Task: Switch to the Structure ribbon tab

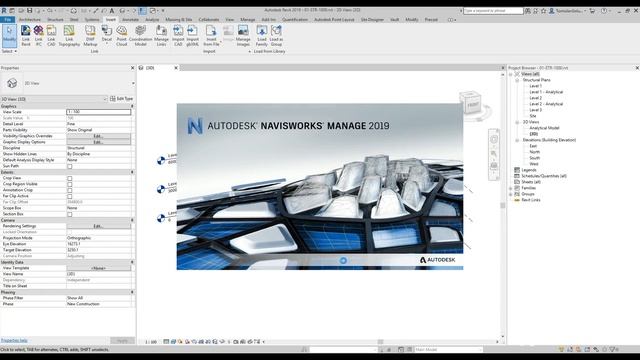Action: (x=55, y=20)
